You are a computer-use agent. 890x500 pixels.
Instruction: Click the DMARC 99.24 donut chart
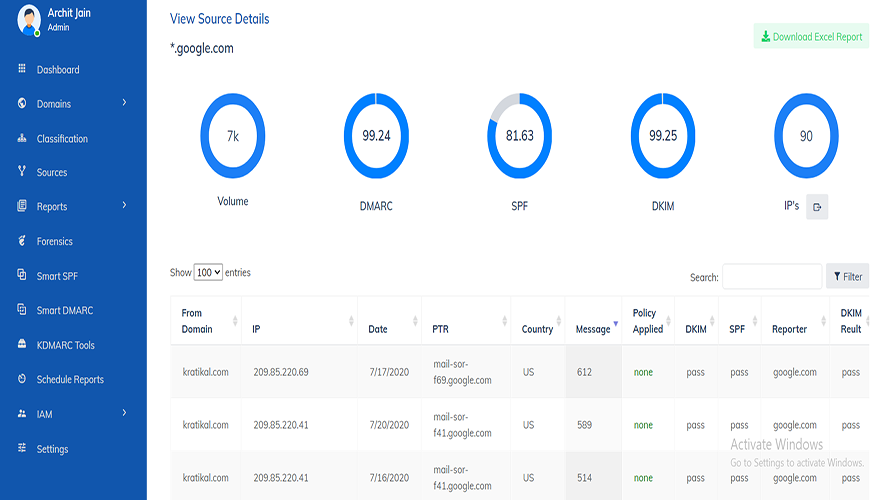point(376,136)
